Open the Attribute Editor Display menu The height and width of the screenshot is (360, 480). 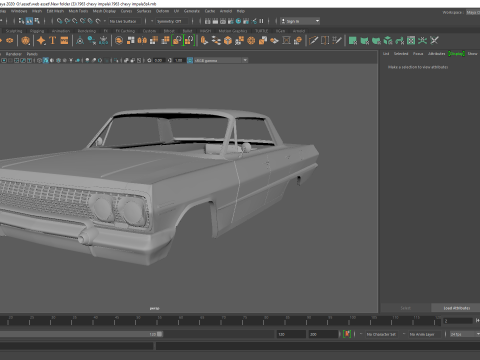(x=456, y=54)
